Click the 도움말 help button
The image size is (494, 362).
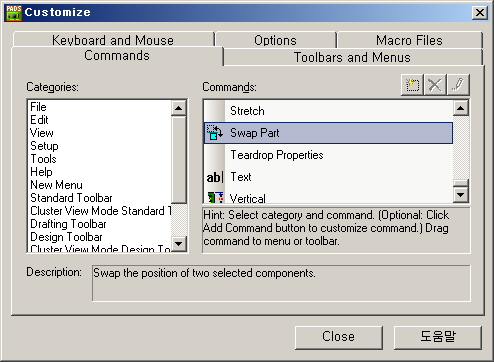tap(438, 337)
